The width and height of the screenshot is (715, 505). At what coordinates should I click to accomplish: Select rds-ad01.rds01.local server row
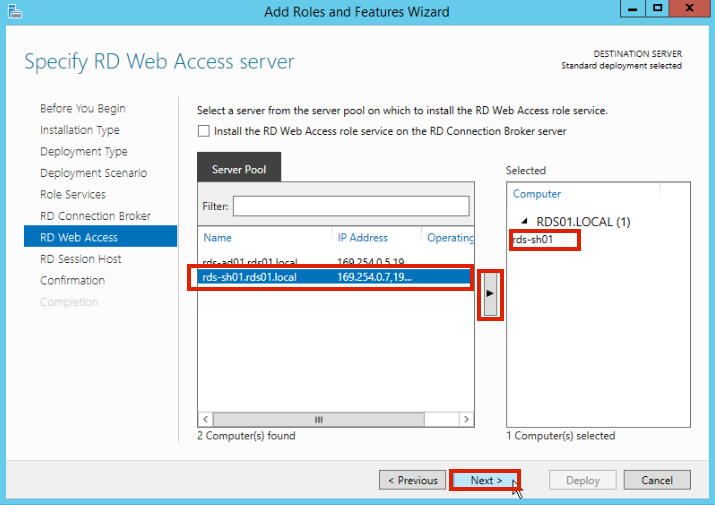(250, 263)
